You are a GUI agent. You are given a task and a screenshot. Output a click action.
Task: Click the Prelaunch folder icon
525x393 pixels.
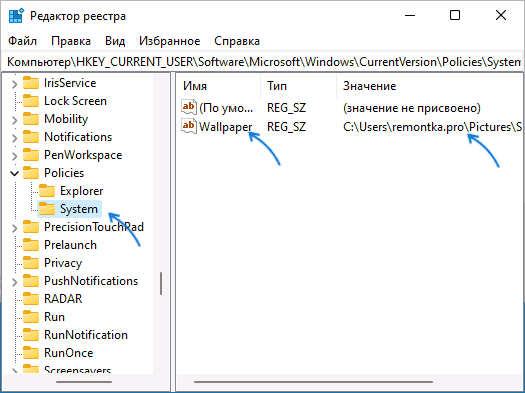coord(31,245)
